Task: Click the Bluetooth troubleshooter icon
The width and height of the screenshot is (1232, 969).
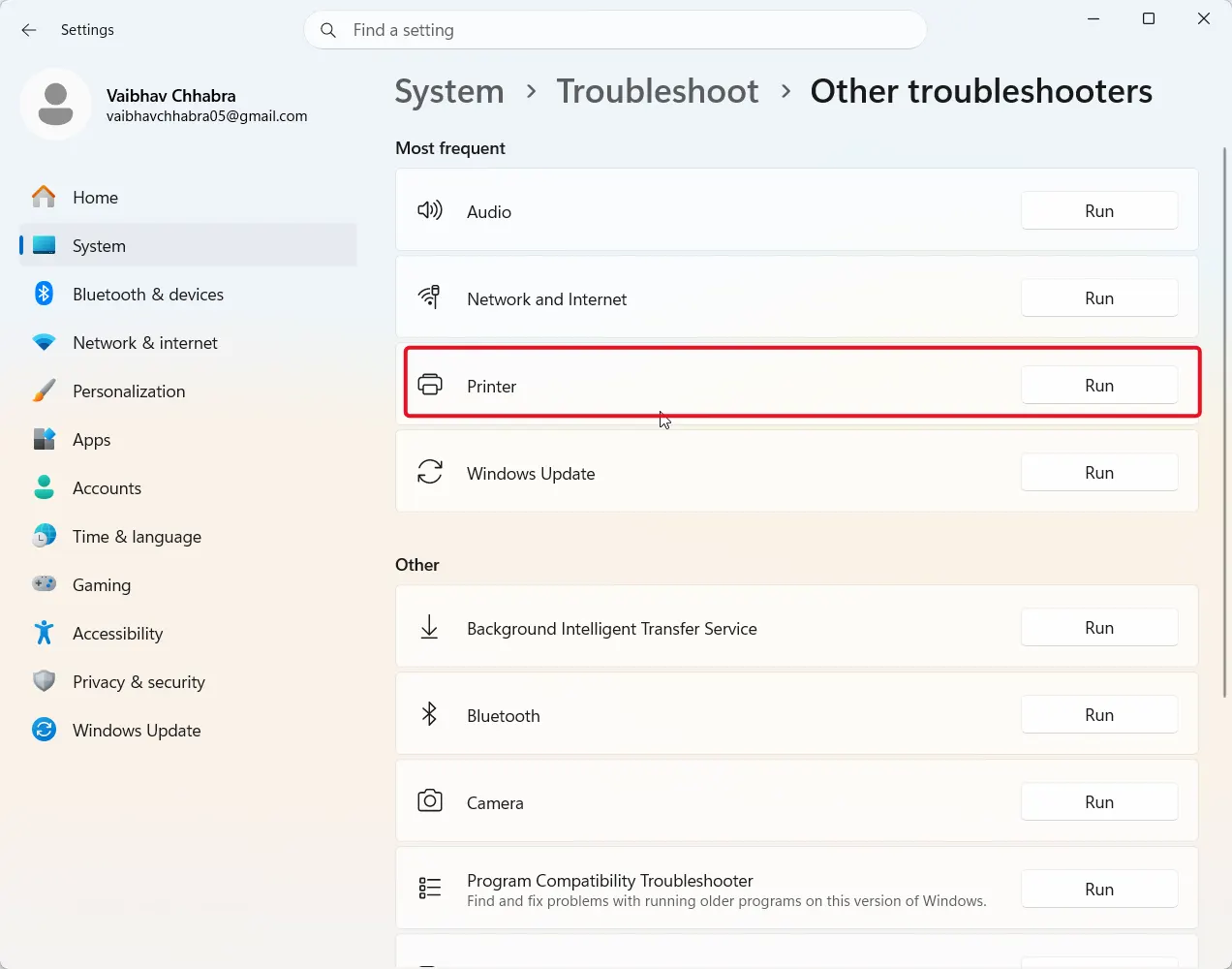Action: pyautogui.click(x=429, y=714)
